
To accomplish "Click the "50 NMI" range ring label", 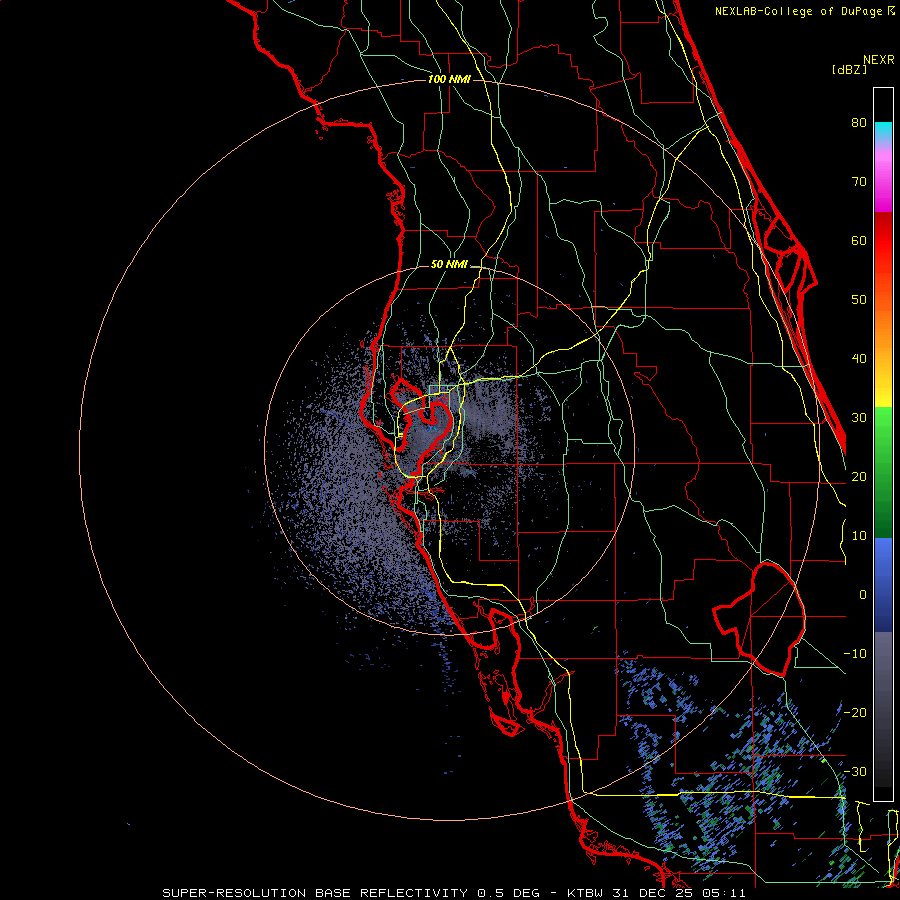I will pos(449,264).
